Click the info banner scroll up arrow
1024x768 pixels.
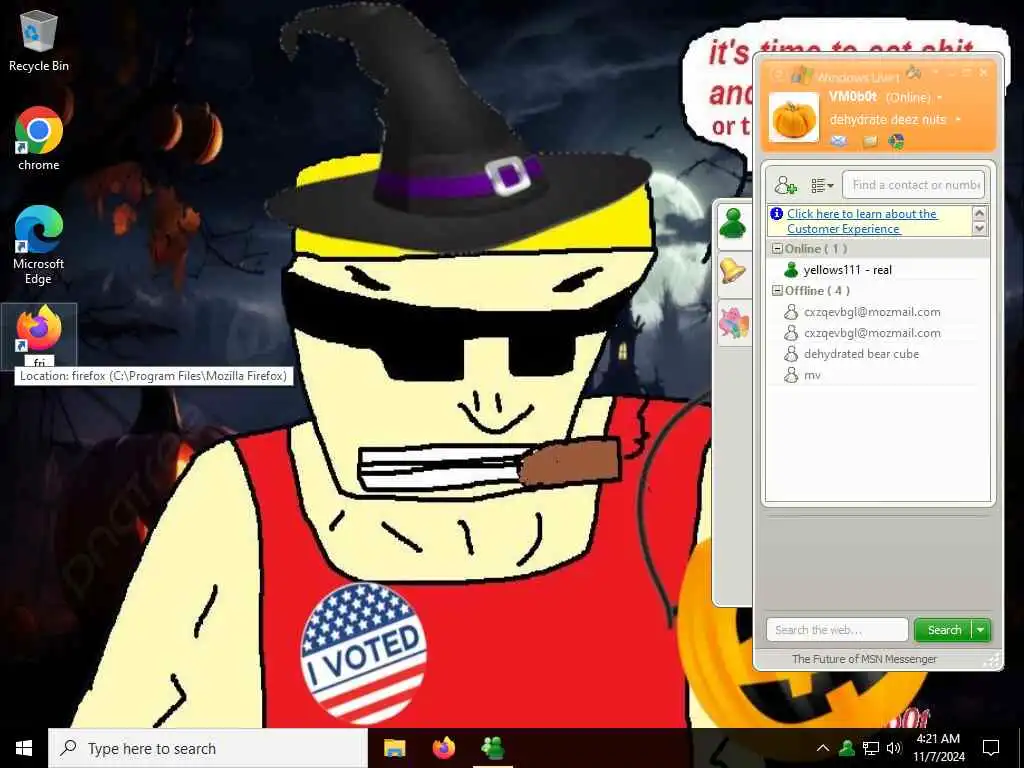pyautogui.click(x=979, y=213)
